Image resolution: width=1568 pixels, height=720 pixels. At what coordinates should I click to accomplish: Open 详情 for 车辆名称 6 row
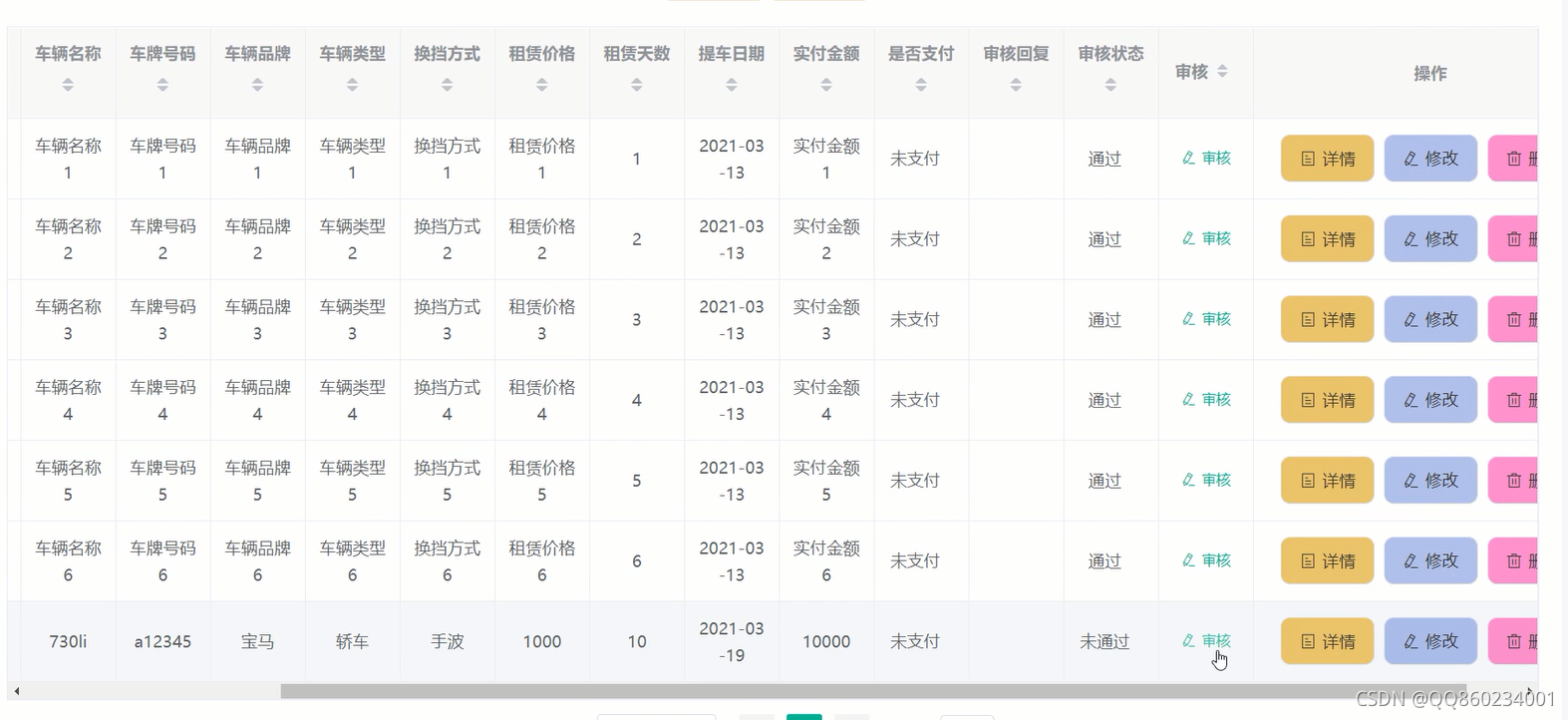[x=1327, y=560]
